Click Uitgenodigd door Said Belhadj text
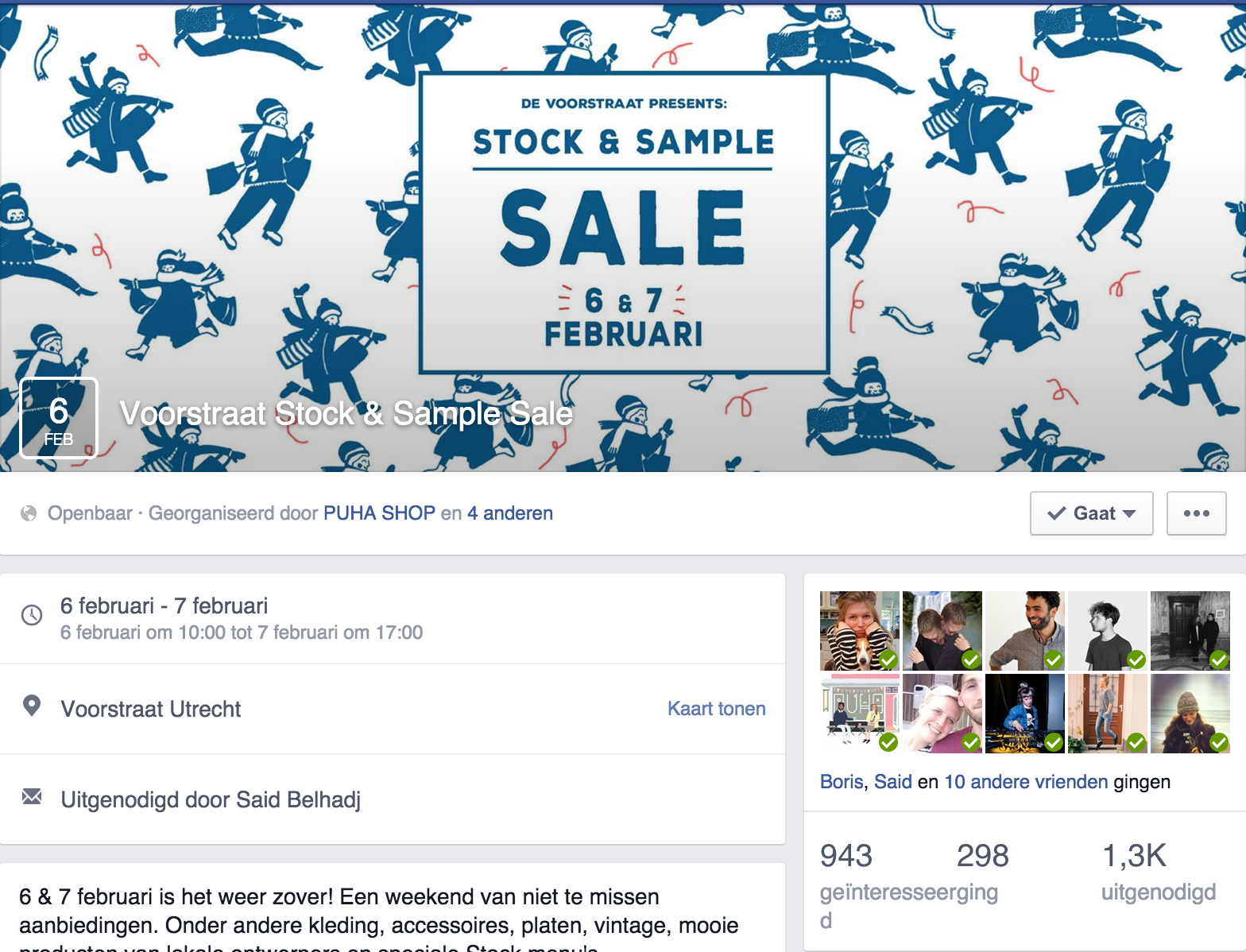 [211, 799]
